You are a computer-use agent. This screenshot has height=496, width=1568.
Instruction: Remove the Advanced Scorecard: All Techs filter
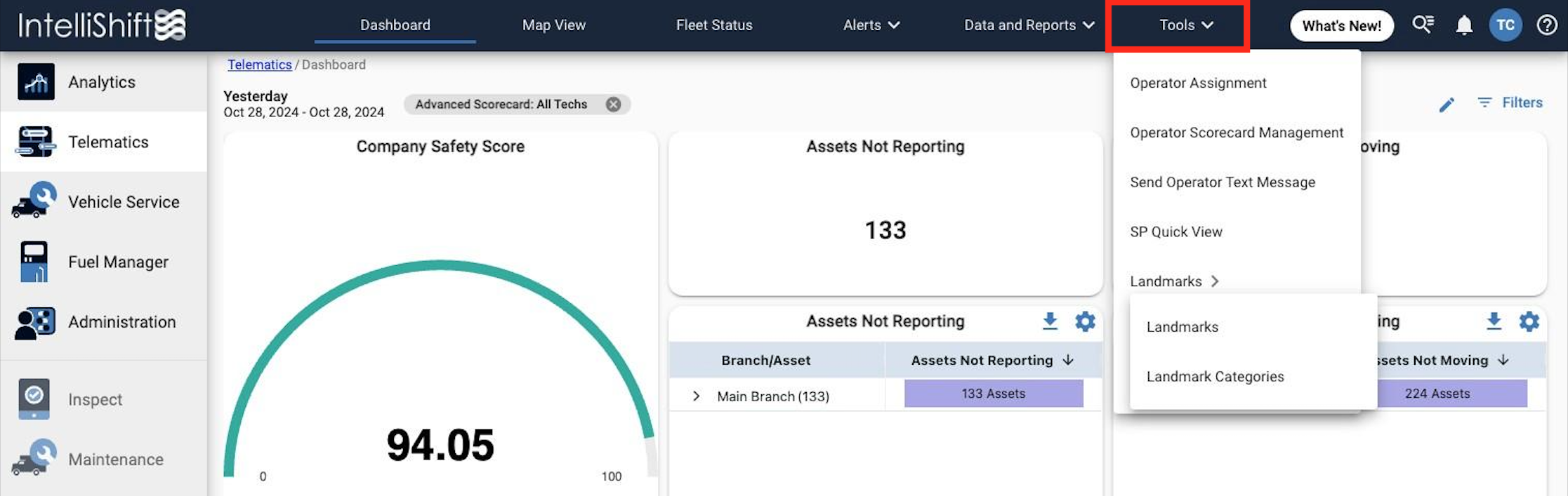tap(613, 105)
